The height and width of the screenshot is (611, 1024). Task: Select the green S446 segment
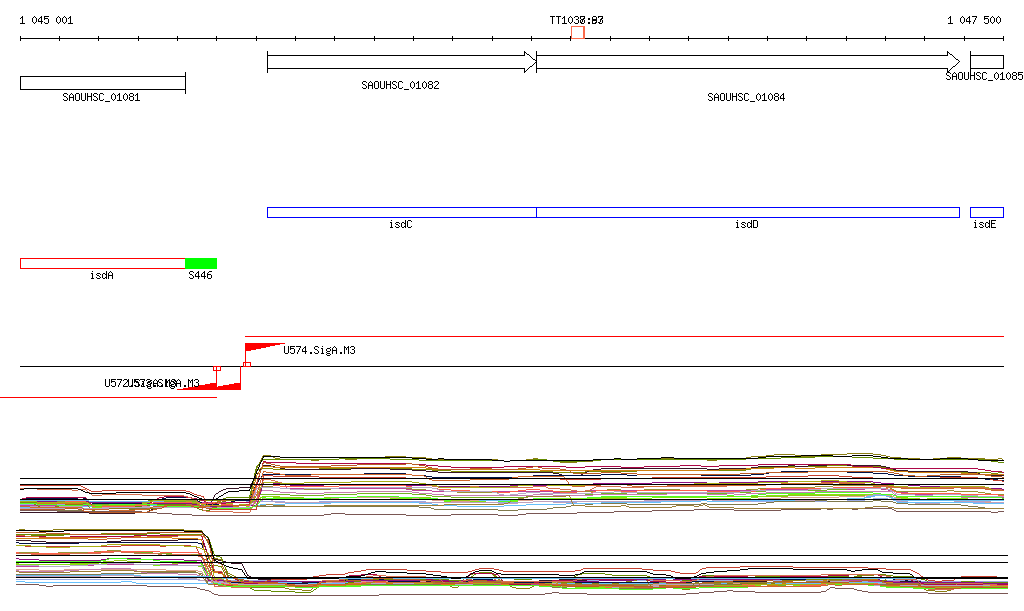(x=201, y=264)
